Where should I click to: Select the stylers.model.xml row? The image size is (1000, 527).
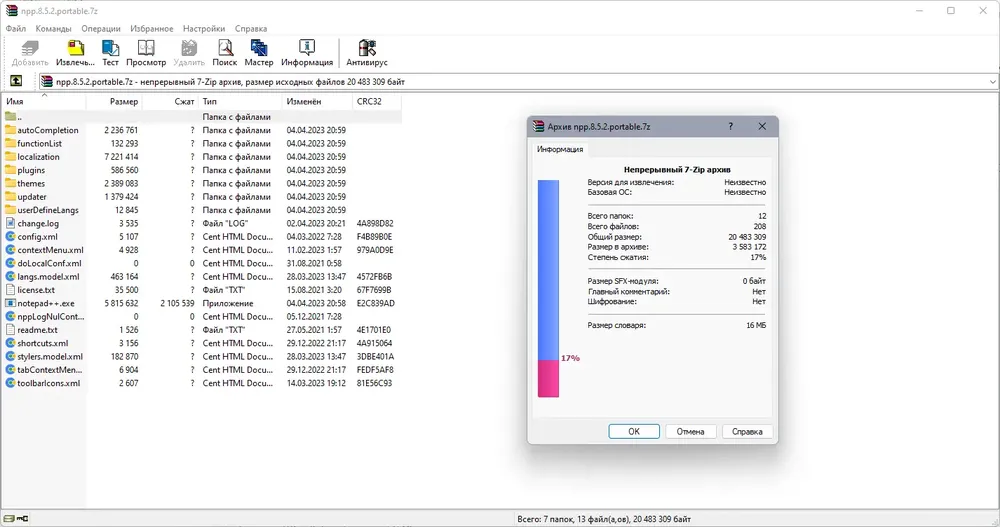click(x=202, y=357)
